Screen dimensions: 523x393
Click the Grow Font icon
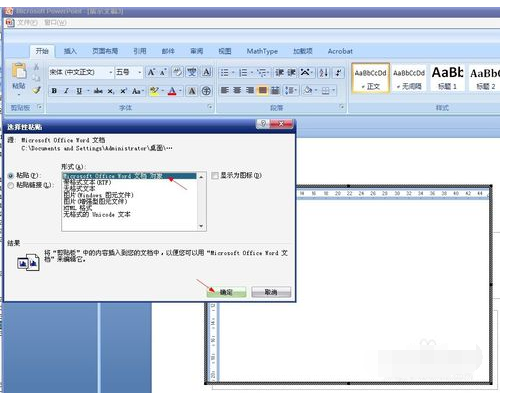tap(151, 72)
